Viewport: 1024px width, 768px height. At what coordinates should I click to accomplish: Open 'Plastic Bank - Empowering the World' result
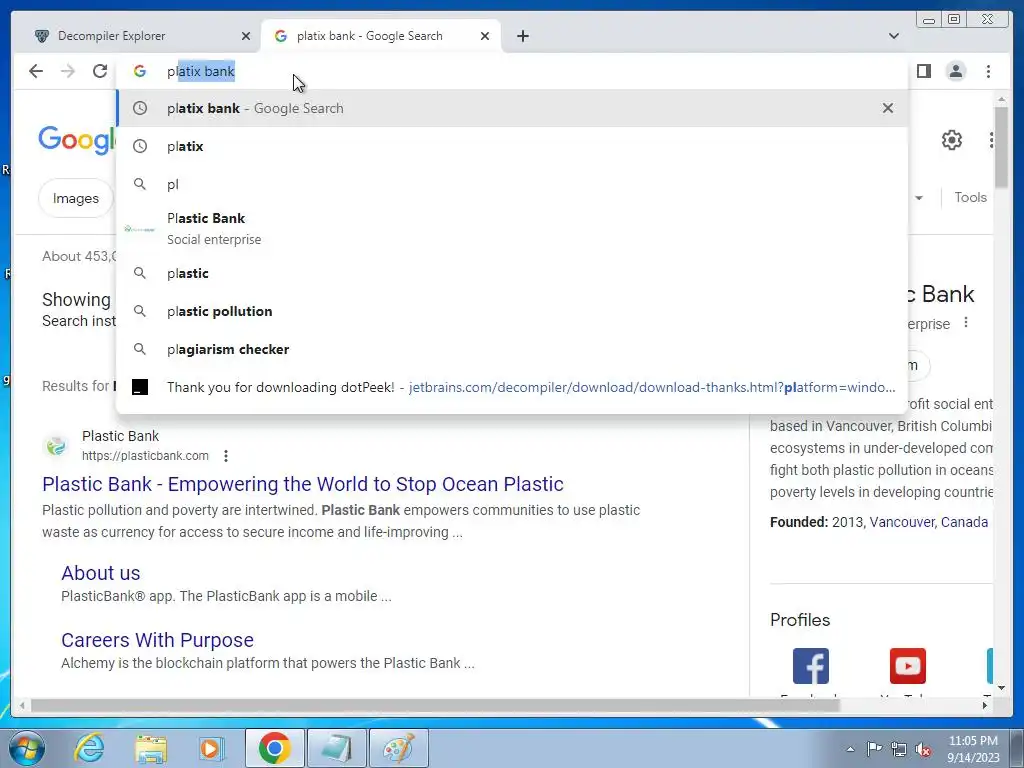(x=302, y=484)
